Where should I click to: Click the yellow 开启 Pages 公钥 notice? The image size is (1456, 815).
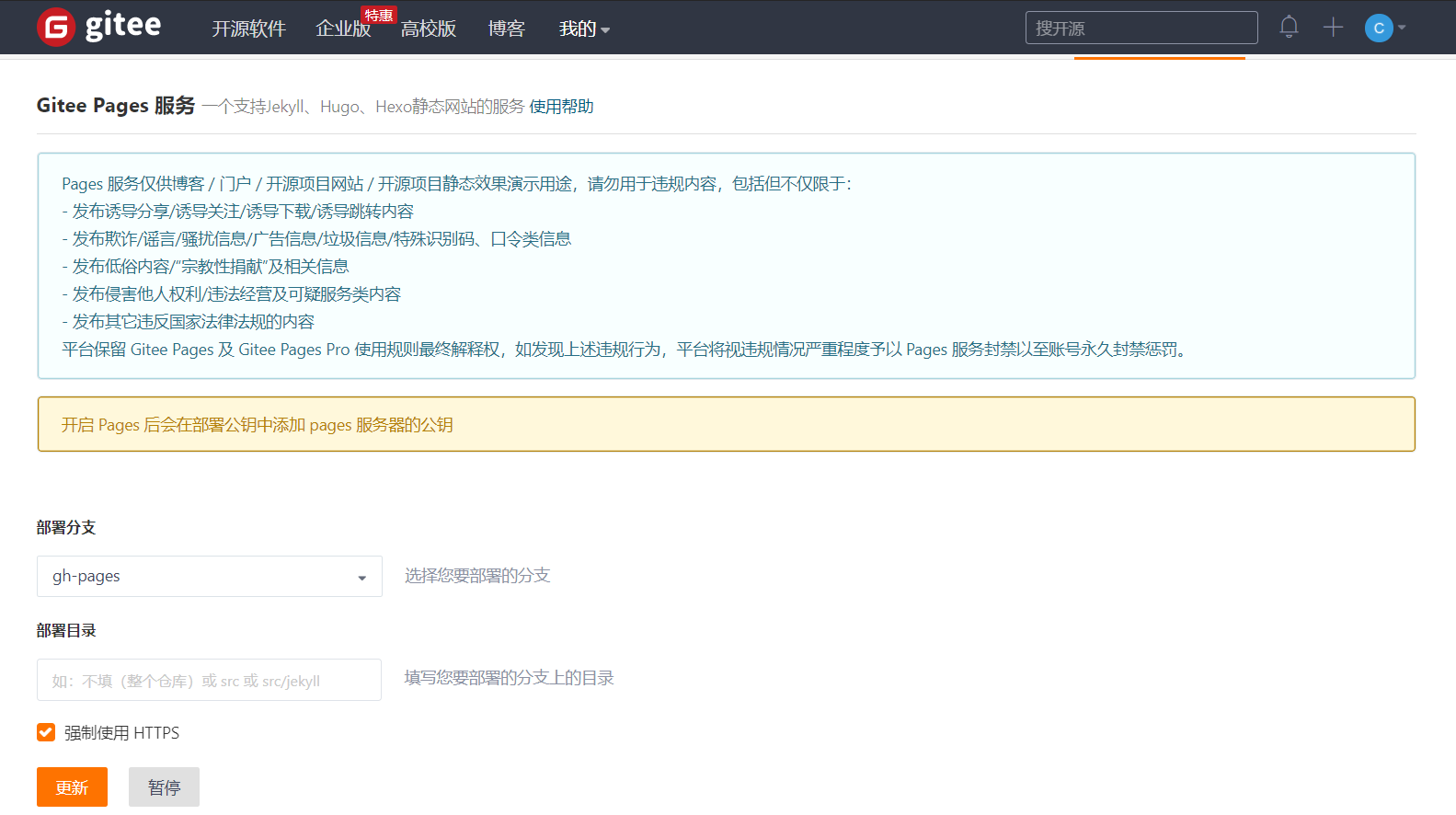pyautogui.click(x=726, y=424)
